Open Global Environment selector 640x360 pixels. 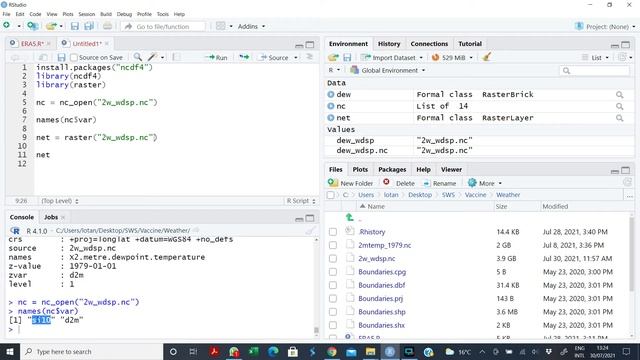pyautogui.click(x=388, y=70)
